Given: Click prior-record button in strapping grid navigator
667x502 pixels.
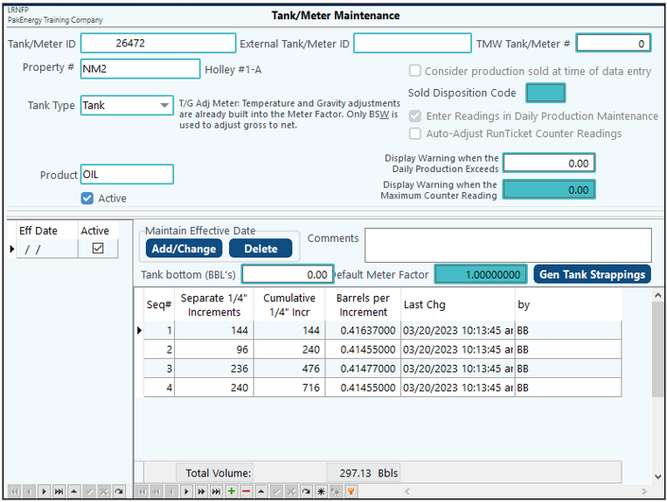Looking at the screenshot, I should [x=171, y=491].
